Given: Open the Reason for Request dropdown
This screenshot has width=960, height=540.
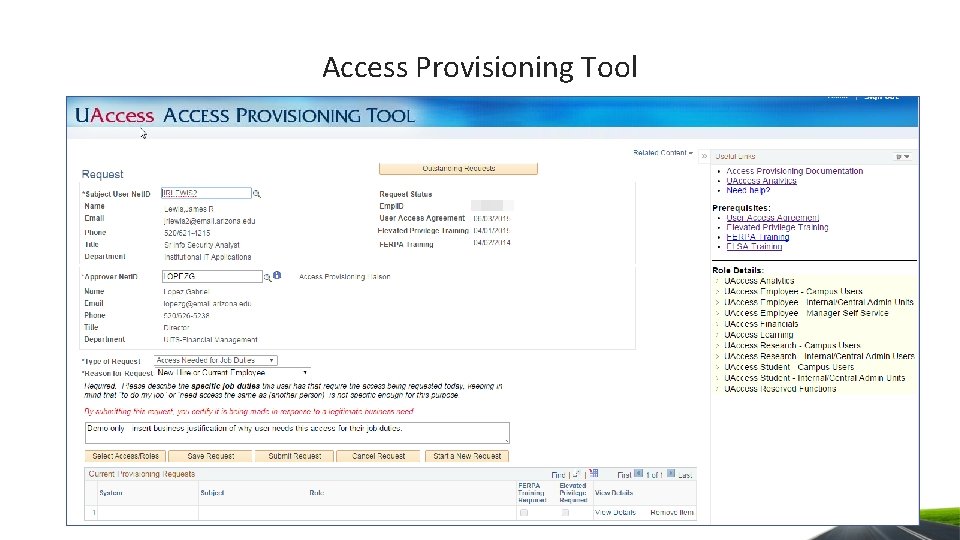Looking at the screenshot, I should tap(232, 372).
